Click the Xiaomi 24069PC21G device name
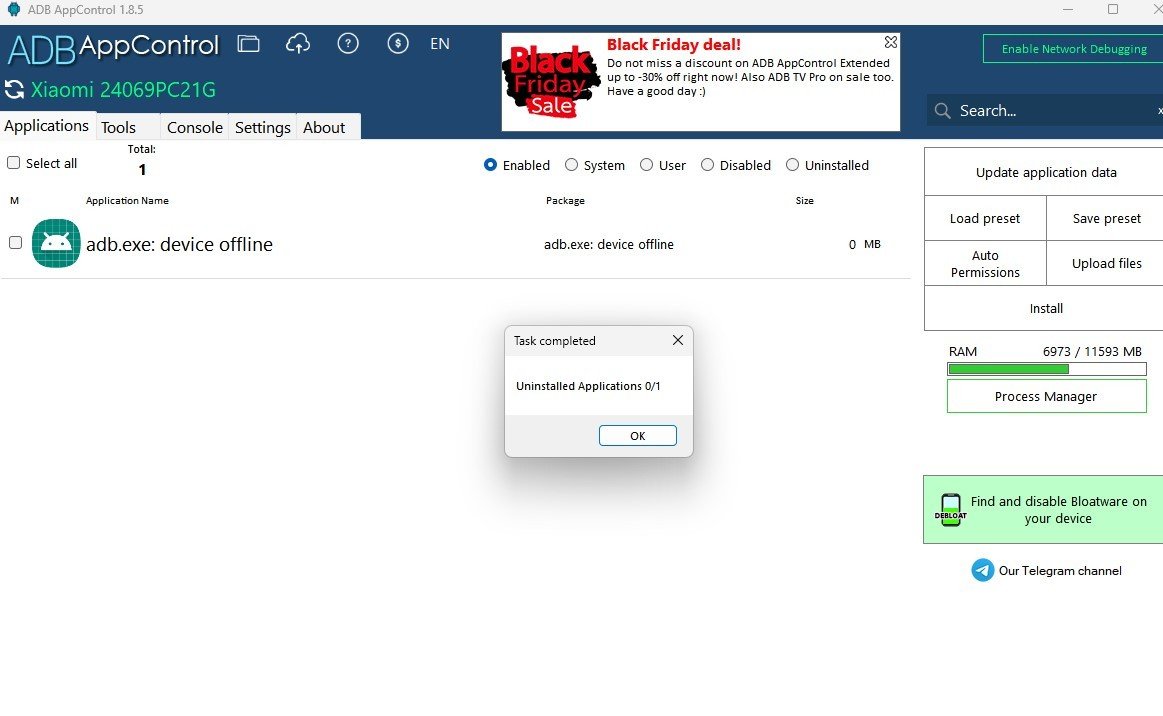 point(123,90)
